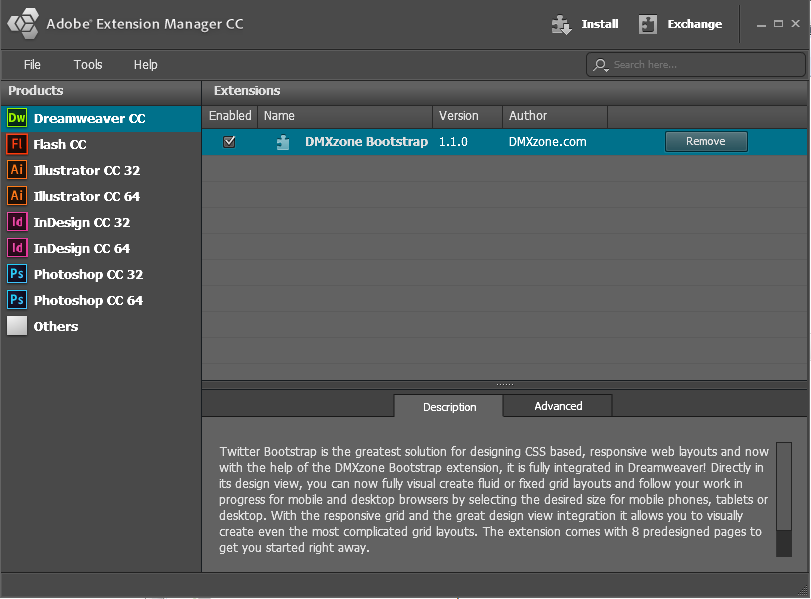This screenshot has height=599, width=811.
Task: Click the Exchange button label
Action: click(695, 24)
